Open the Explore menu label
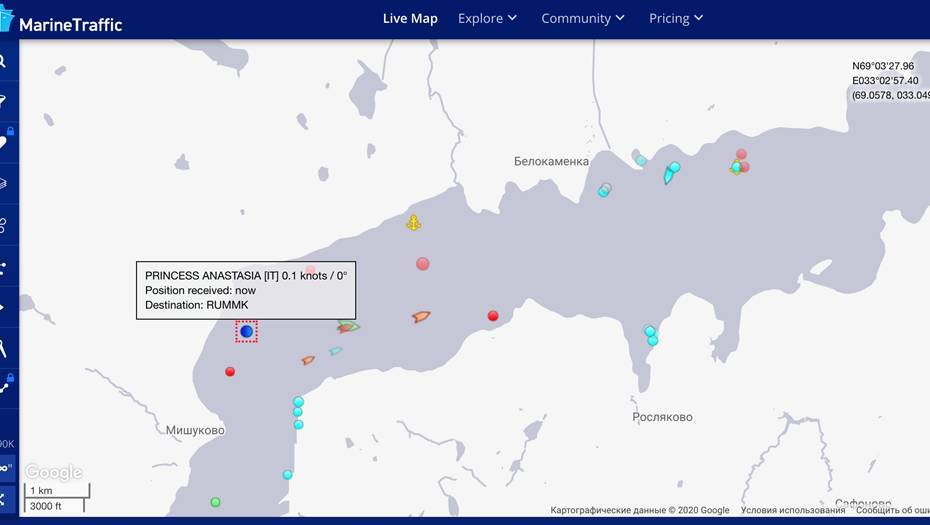 point(480,18)
